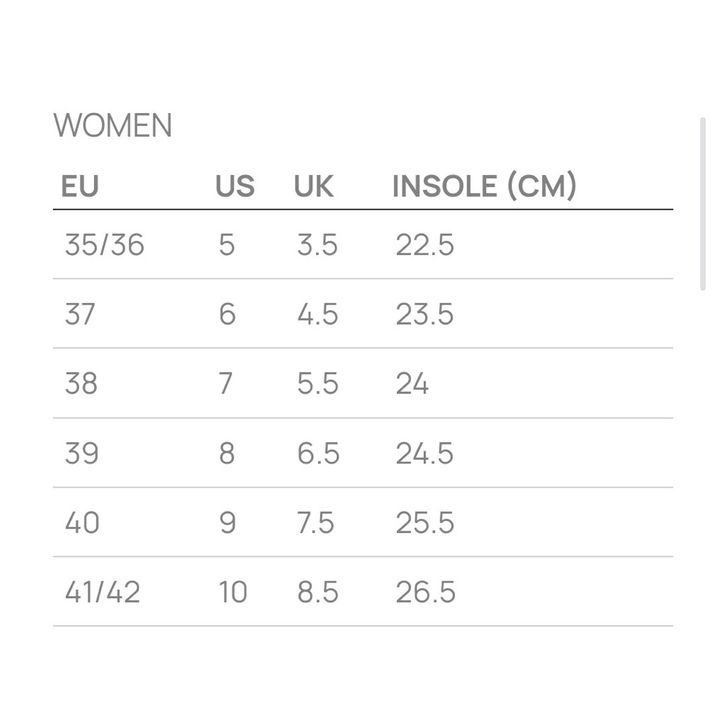Click the EU column header
Viewport: 726px width, 726px height.
[x=80, y=187]
